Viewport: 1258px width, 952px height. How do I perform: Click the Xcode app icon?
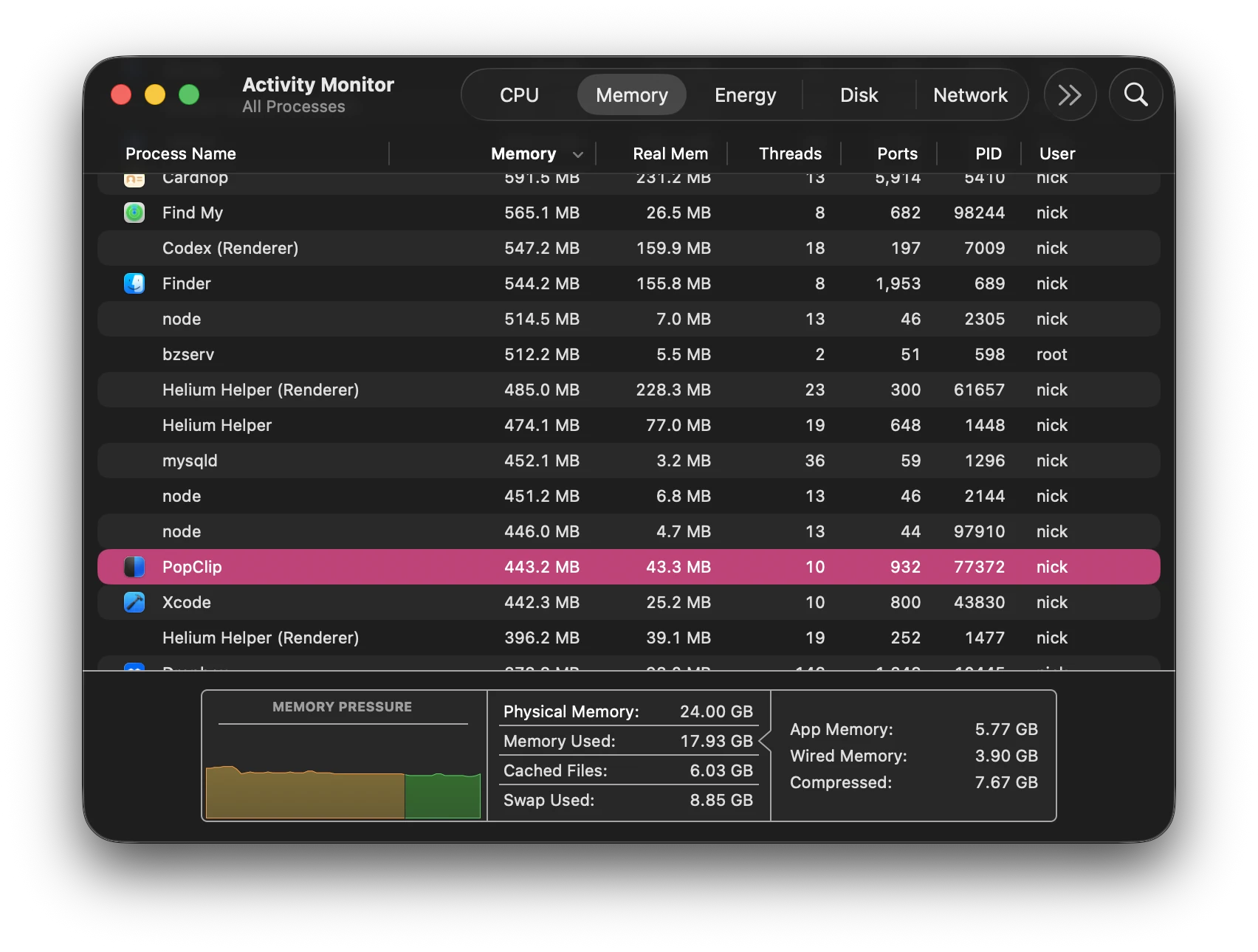coord(134,602)
